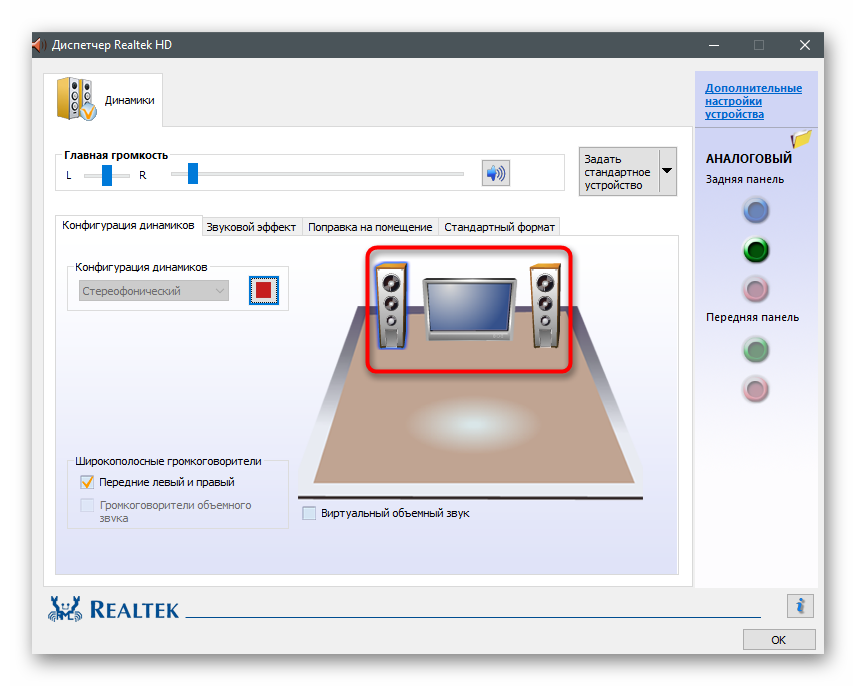Expand Задать стандартное устройство dropdown arrow
The height and width of the screenshot is (686, 856).
666,172
